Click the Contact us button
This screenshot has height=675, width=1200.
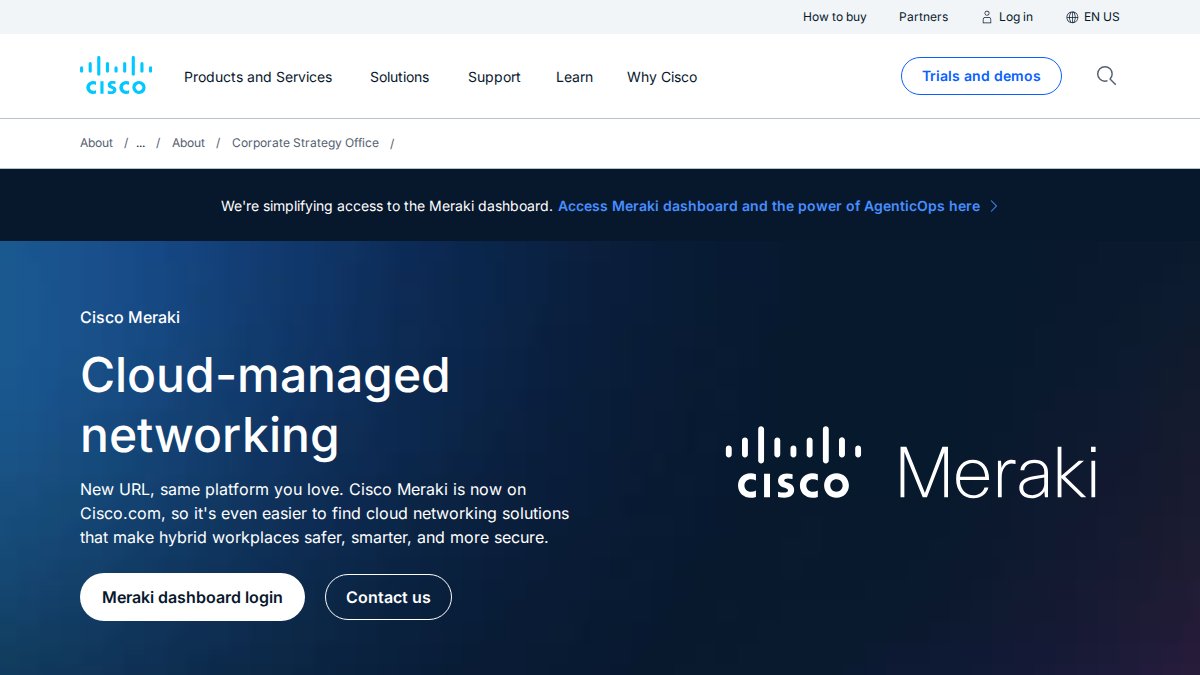(388, 597)
